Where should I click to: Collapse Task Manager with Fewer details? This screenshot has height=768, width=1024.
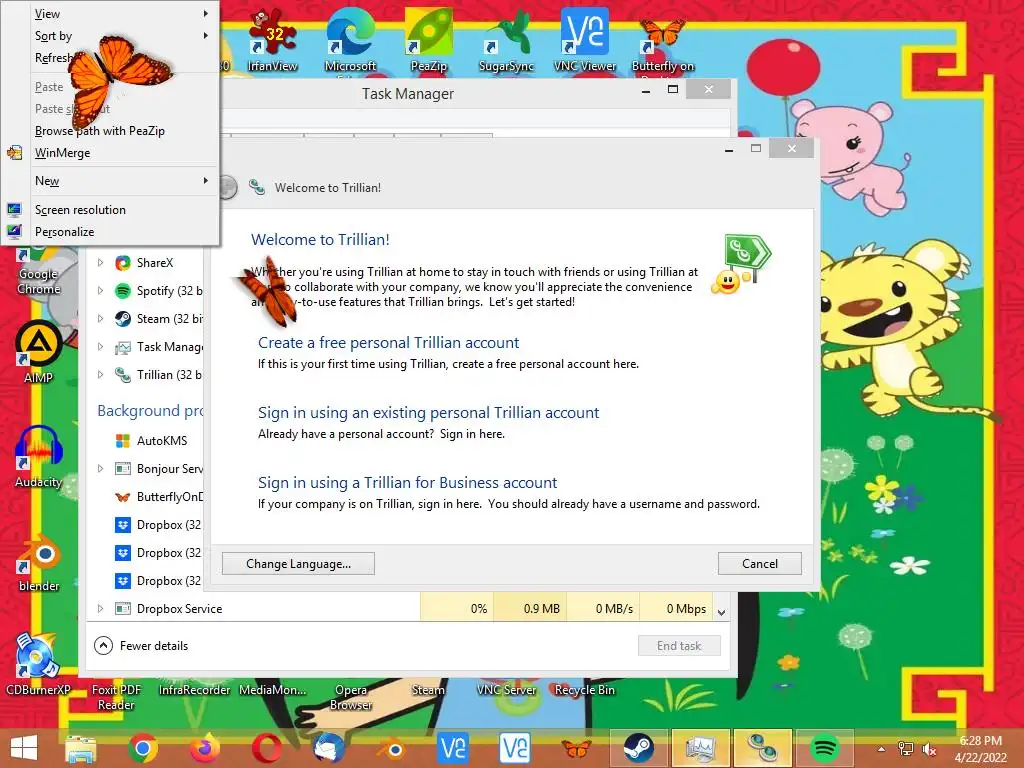coord(141,646)
